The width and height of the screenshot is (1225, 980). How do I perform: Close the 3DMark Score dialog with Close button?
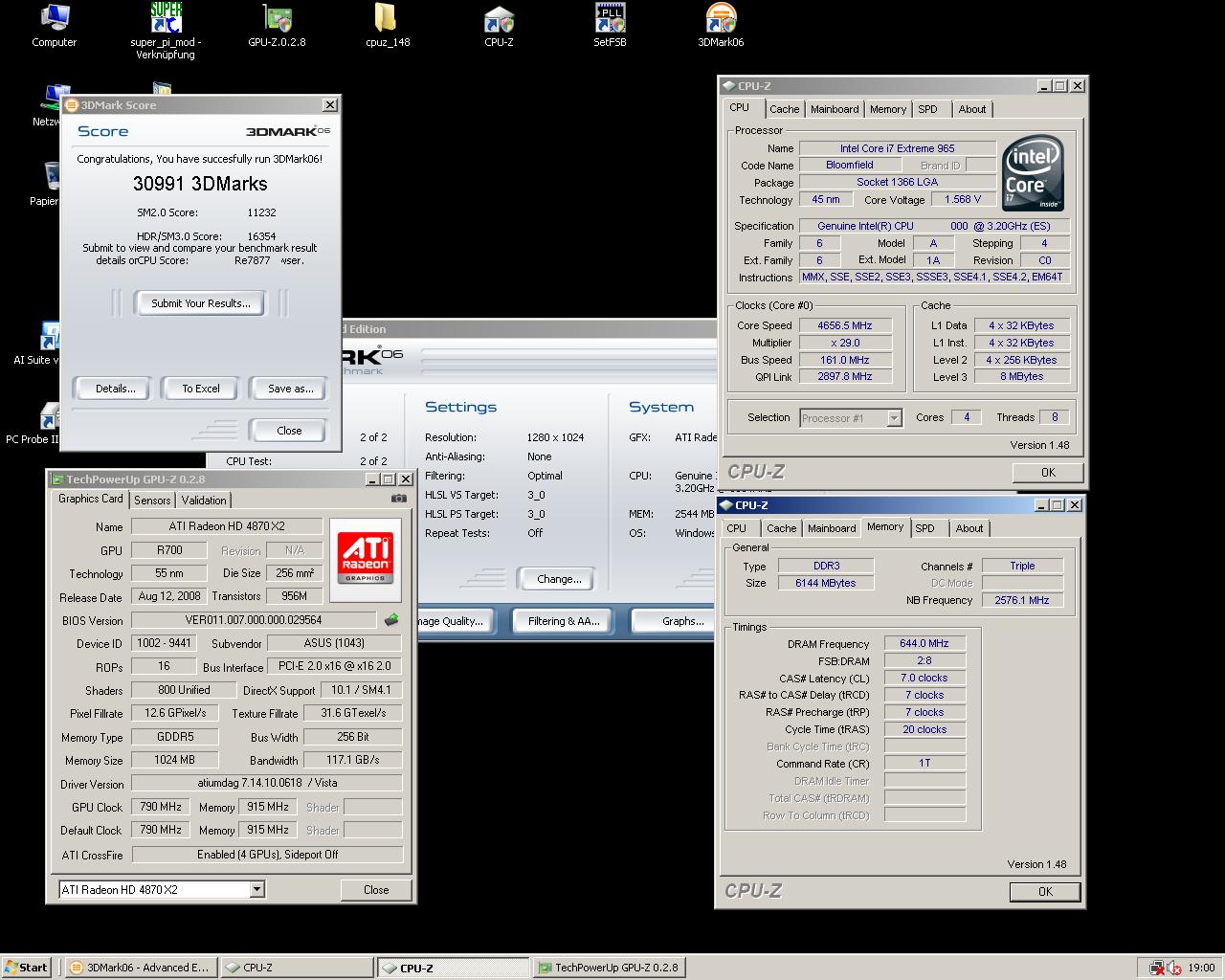[x=289, y=431]
